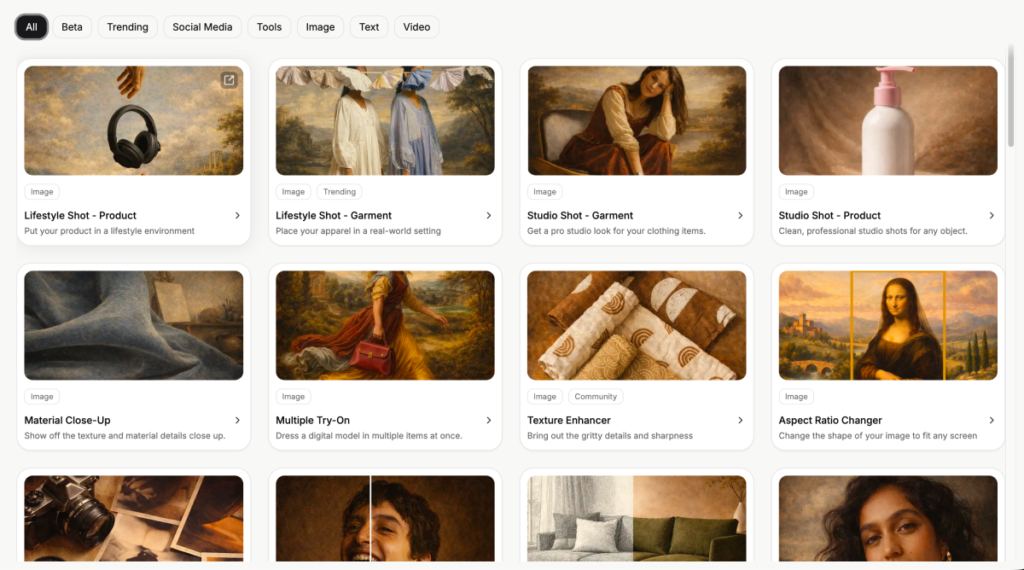Expand Aspect Ratio Changer chevron arrow
The image size is (1024, 570).
(x=991, y=420)
